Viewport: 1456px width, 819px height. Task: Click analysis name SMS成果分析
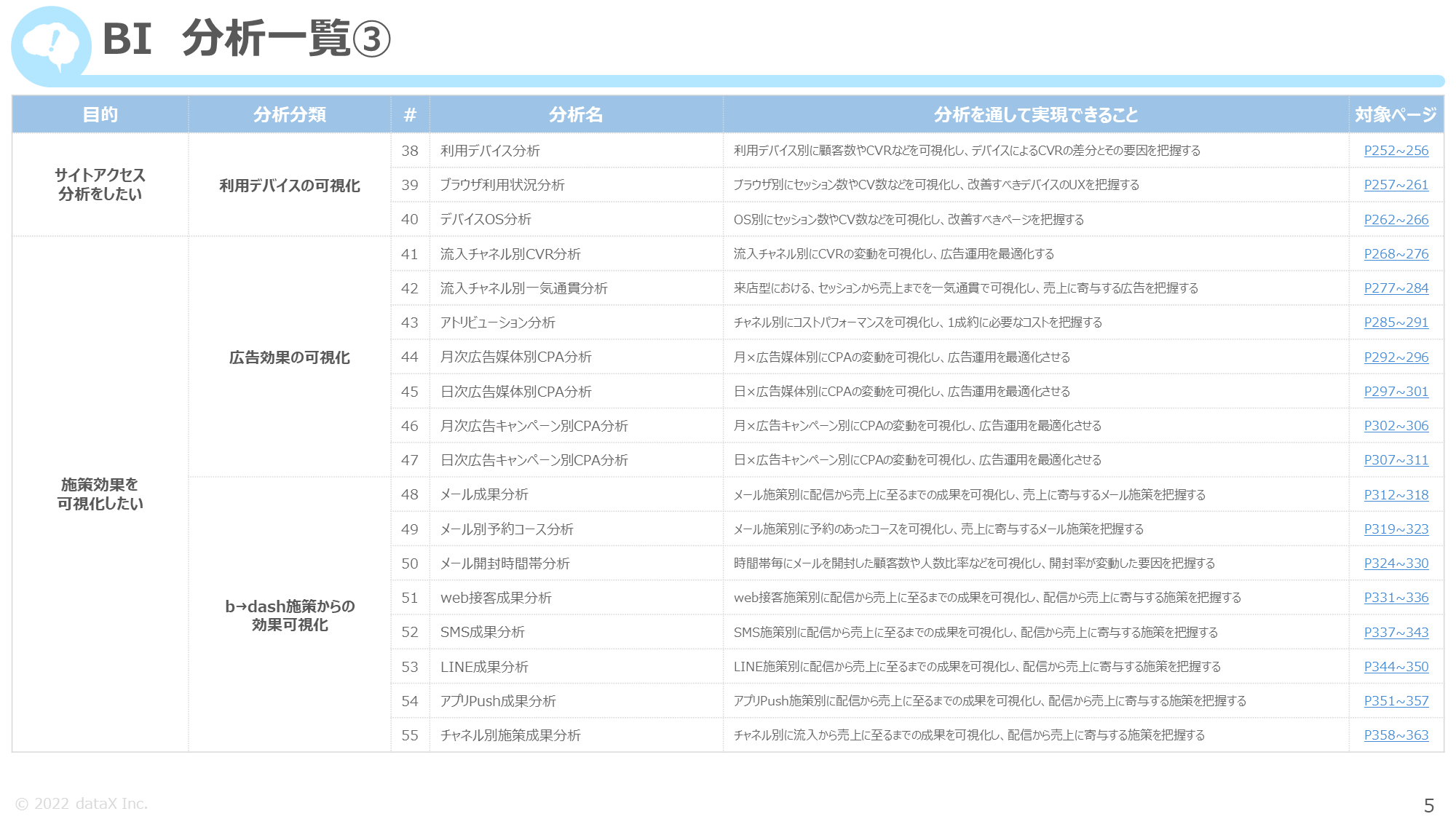(x=482, y=633)
